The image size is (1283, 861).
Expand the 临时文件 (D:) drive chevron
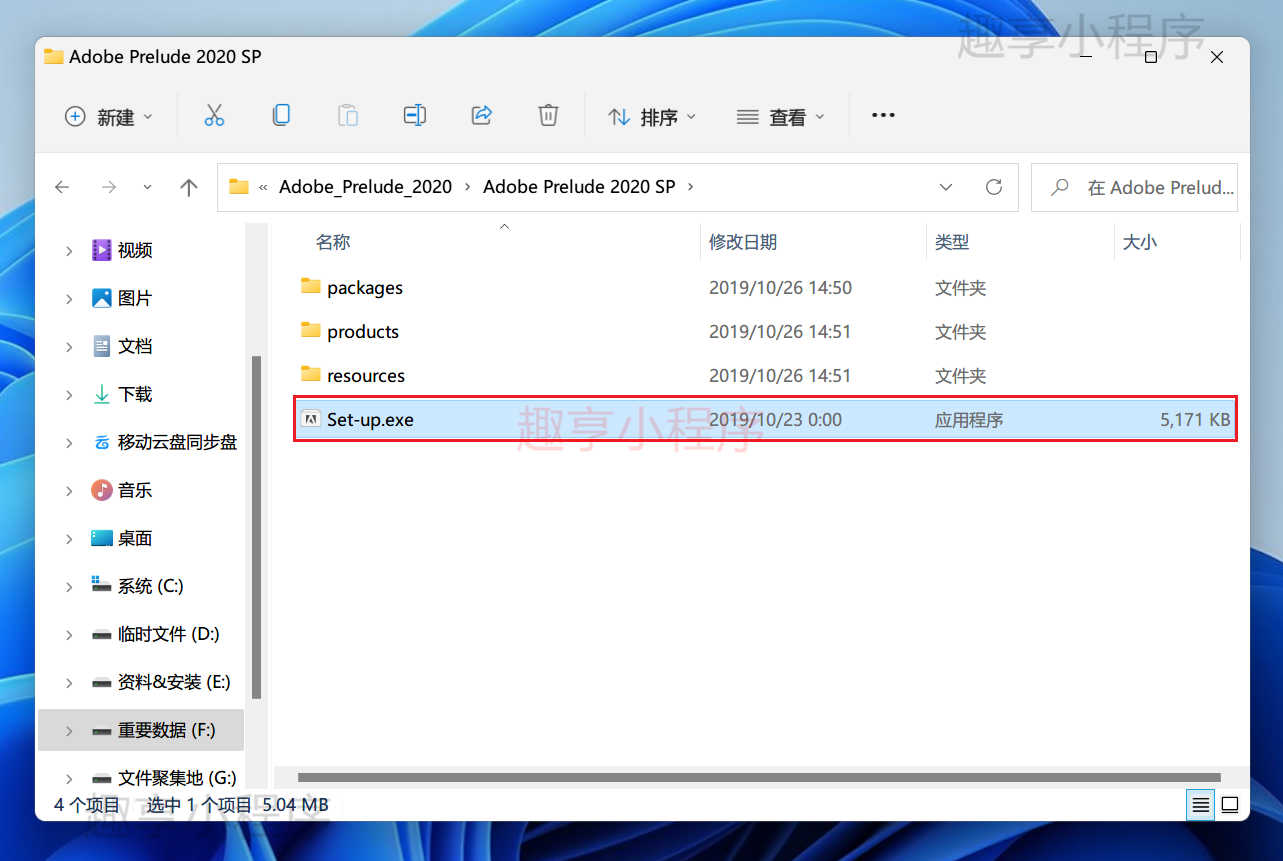69,635
